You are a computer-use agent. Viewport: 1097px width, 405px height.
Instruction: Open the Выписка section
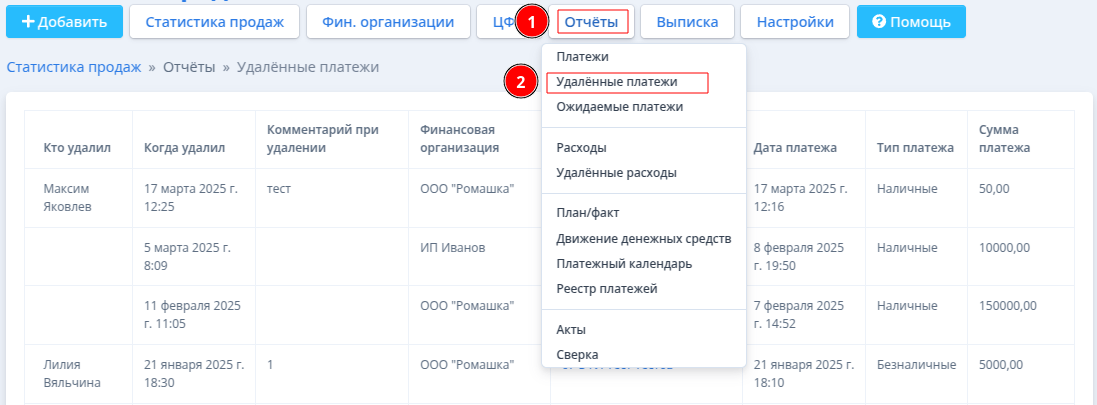tap(687, 22)
